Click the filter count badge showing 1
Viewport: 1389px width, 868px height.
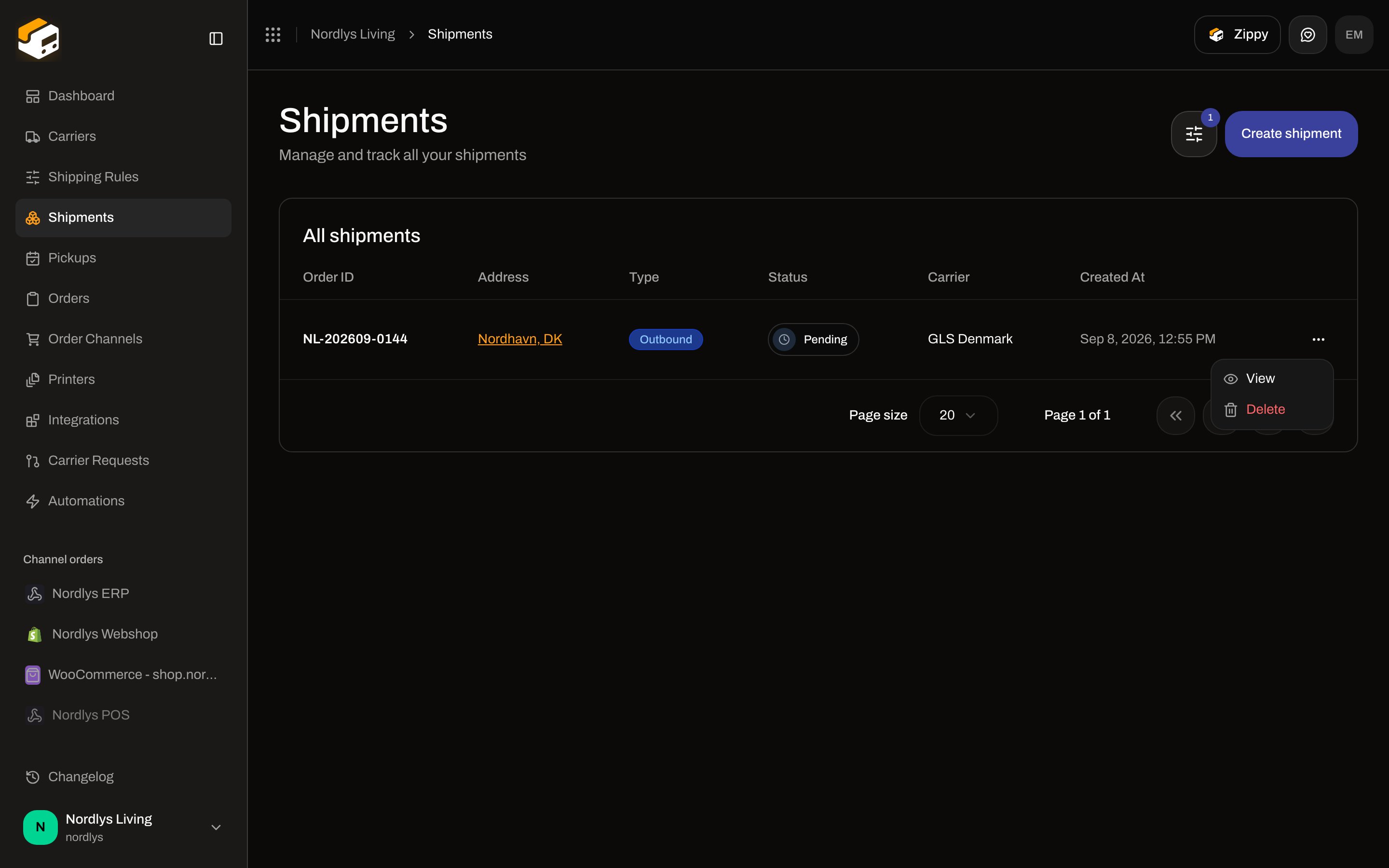point(1210,117)
